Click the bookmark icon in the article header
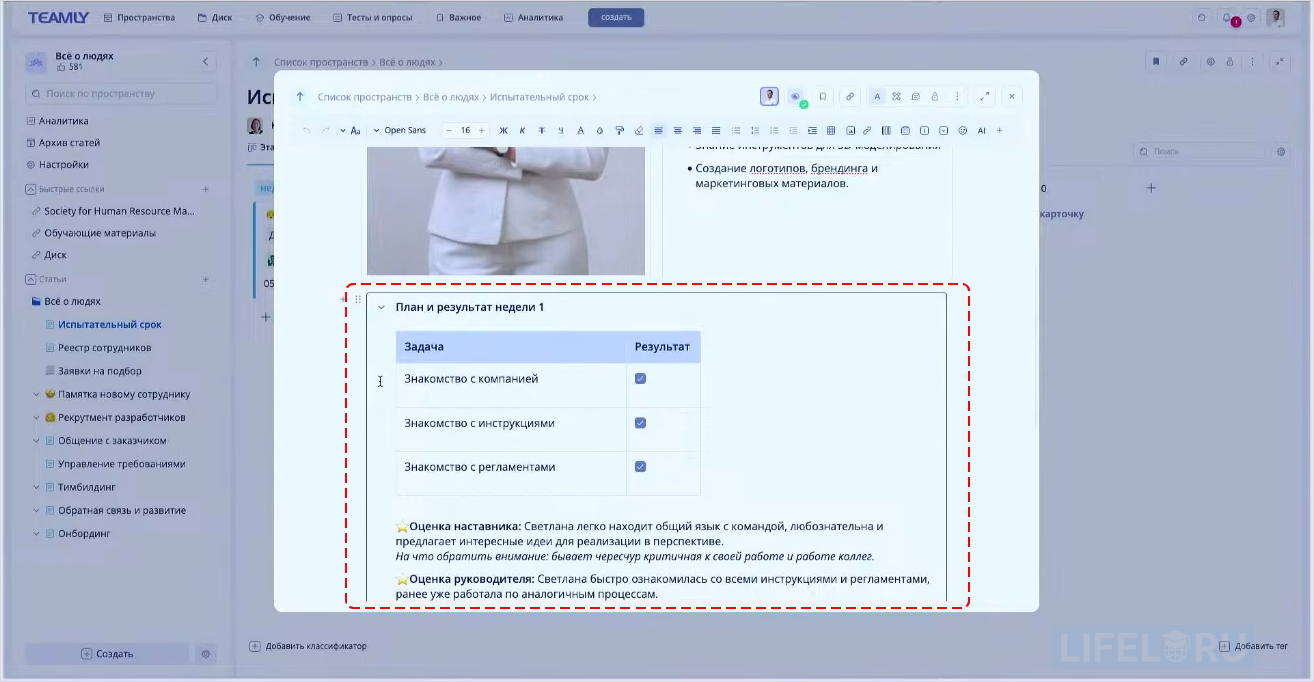Viewport: 1314px width, 682px height. [x=823, y=96]
